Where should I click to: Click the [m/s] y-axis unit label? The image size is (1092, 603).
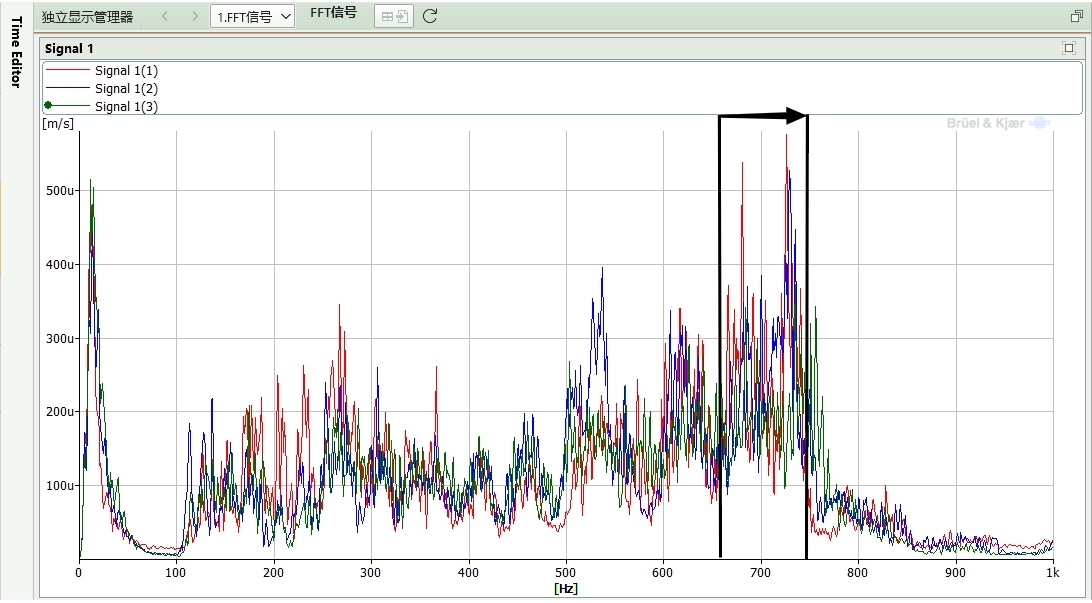57,124
